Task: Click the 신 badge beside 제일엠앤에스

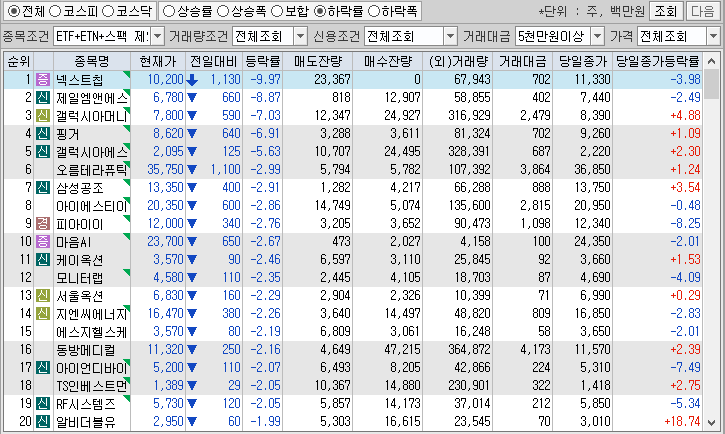Action: click(x=43, y=98)
